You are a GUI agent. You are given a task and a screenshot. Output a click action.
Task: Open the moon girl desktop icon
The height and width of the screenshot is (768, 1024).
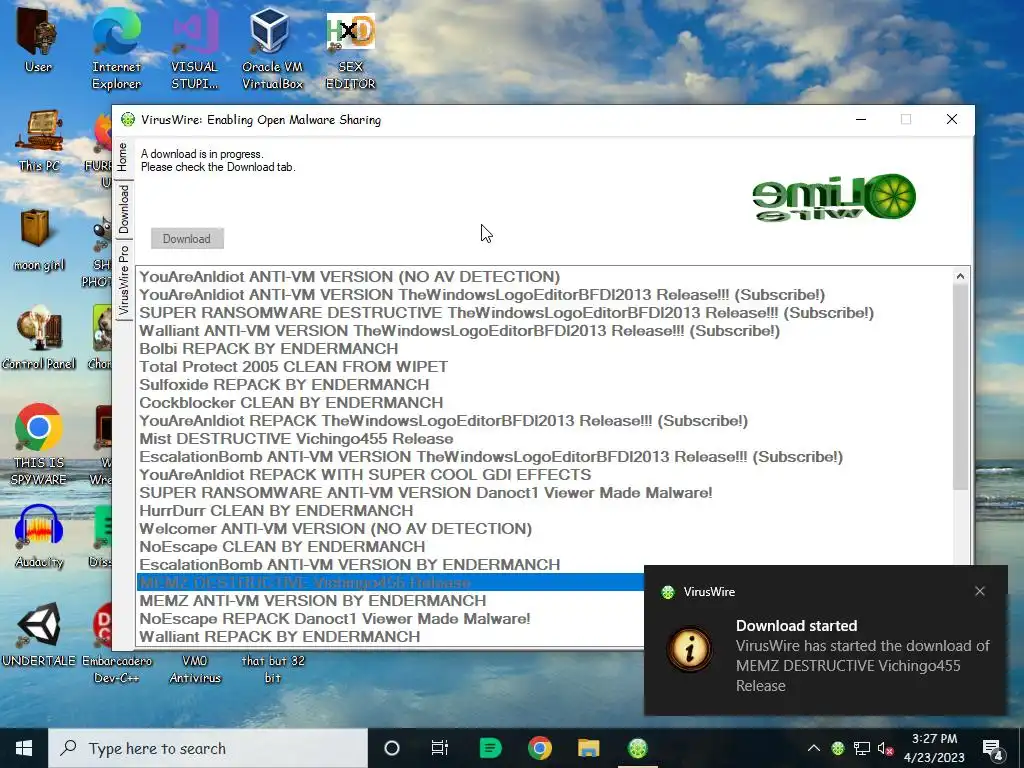[x=39, y=240]
